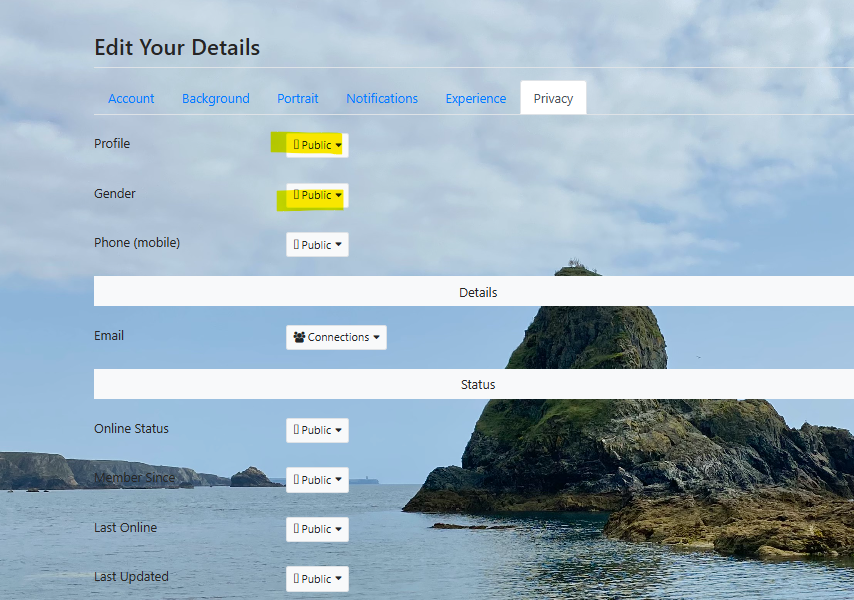The width and height of the screenshot is (854, 600).
Task: Select the Experience tab
Action: pos(475,99)
